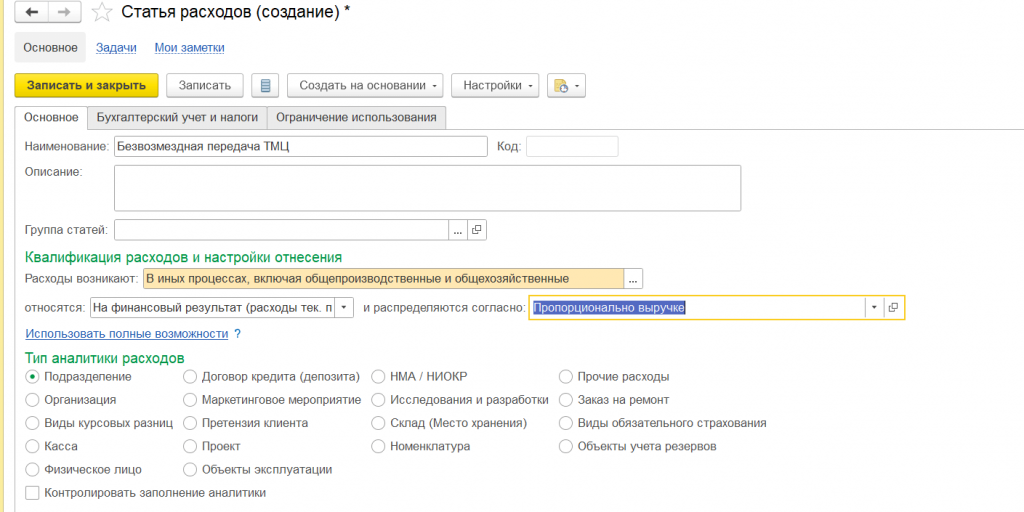Select the Проект radio button

click(190, 447)
